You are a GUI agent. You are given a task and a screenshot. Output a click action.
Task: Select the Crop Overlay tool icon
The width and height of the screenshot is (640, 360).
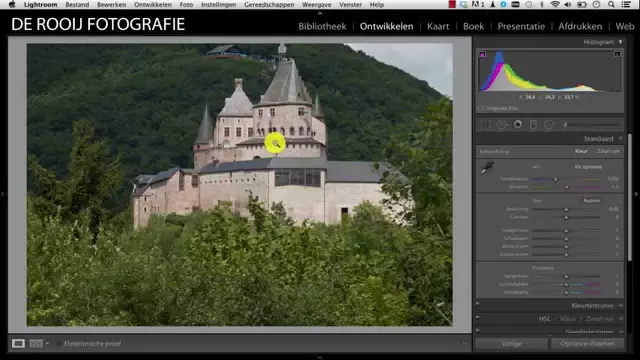[485, 125]
